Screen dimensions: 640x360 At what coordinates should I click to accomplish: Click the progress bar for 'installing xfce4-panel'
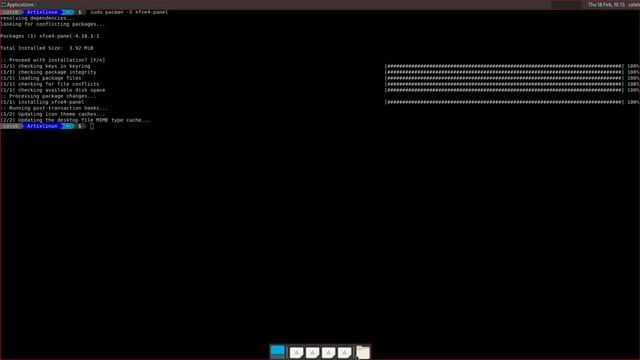coord(504,102)
